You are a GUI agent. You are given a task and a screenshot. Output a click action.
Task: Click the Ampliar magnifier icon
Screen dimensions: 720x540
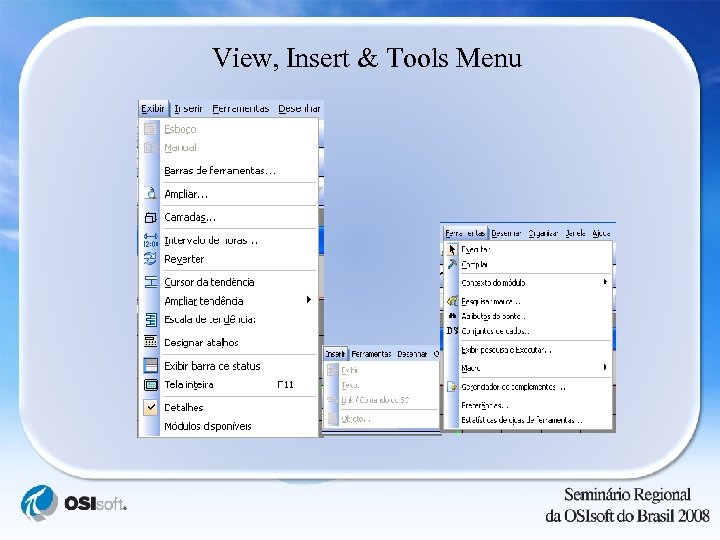coord(150,193)
